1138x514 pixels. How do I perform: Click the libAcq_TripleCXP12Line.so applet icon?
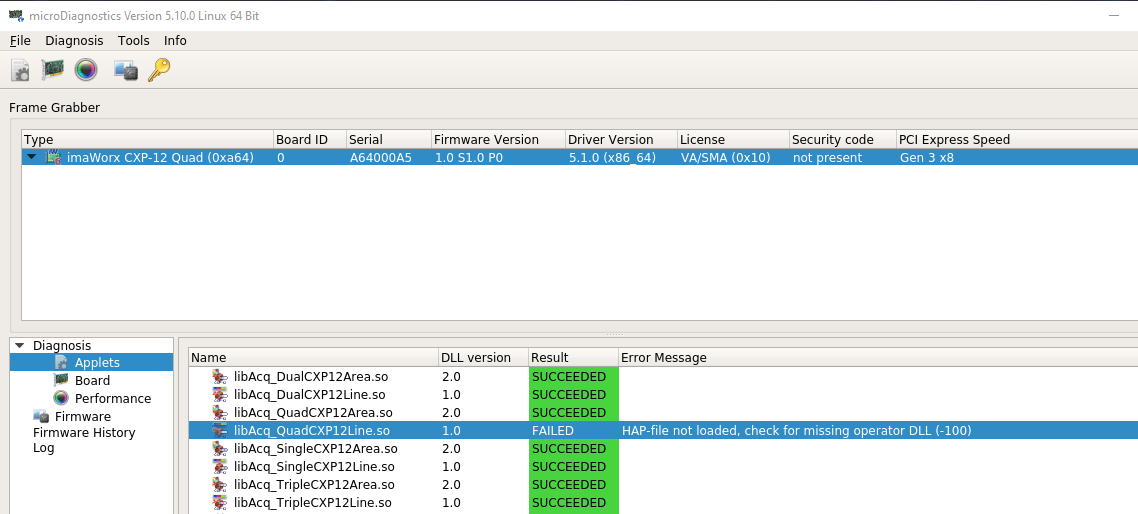(219, 502)
